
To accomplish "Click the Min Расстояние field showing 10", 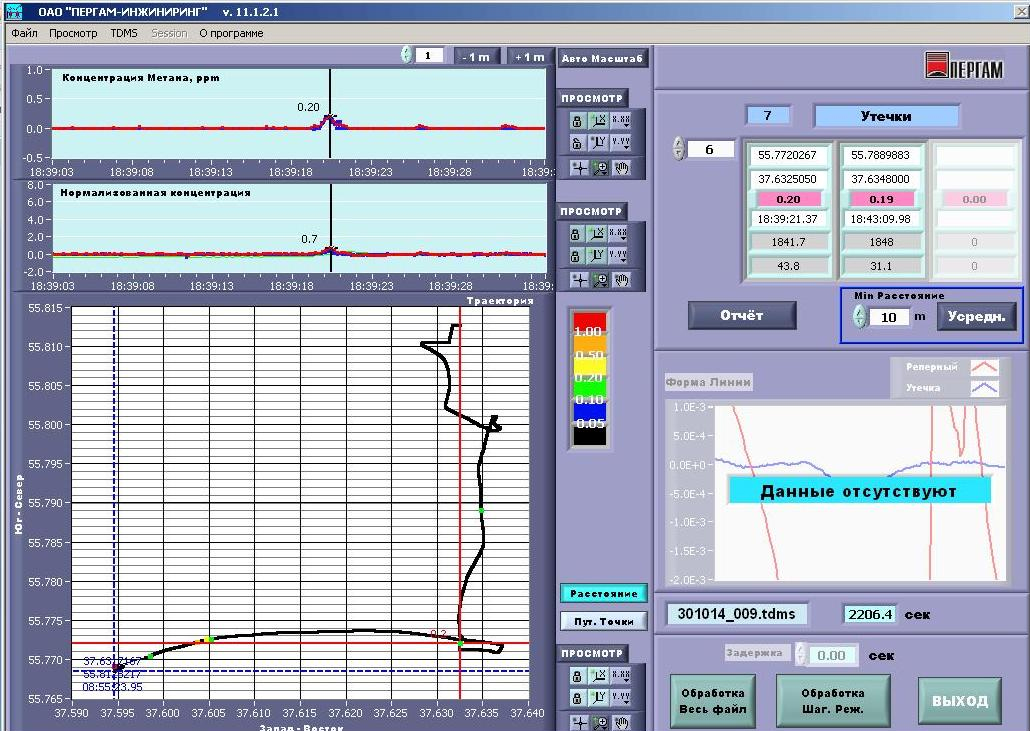I will point(889,317).
